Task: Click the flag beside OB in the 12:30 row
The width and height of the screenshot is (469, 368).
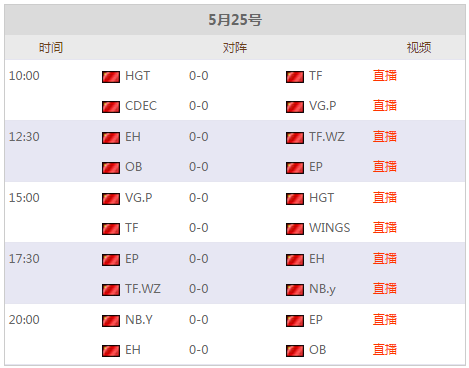Action: [x=111, y=168]
